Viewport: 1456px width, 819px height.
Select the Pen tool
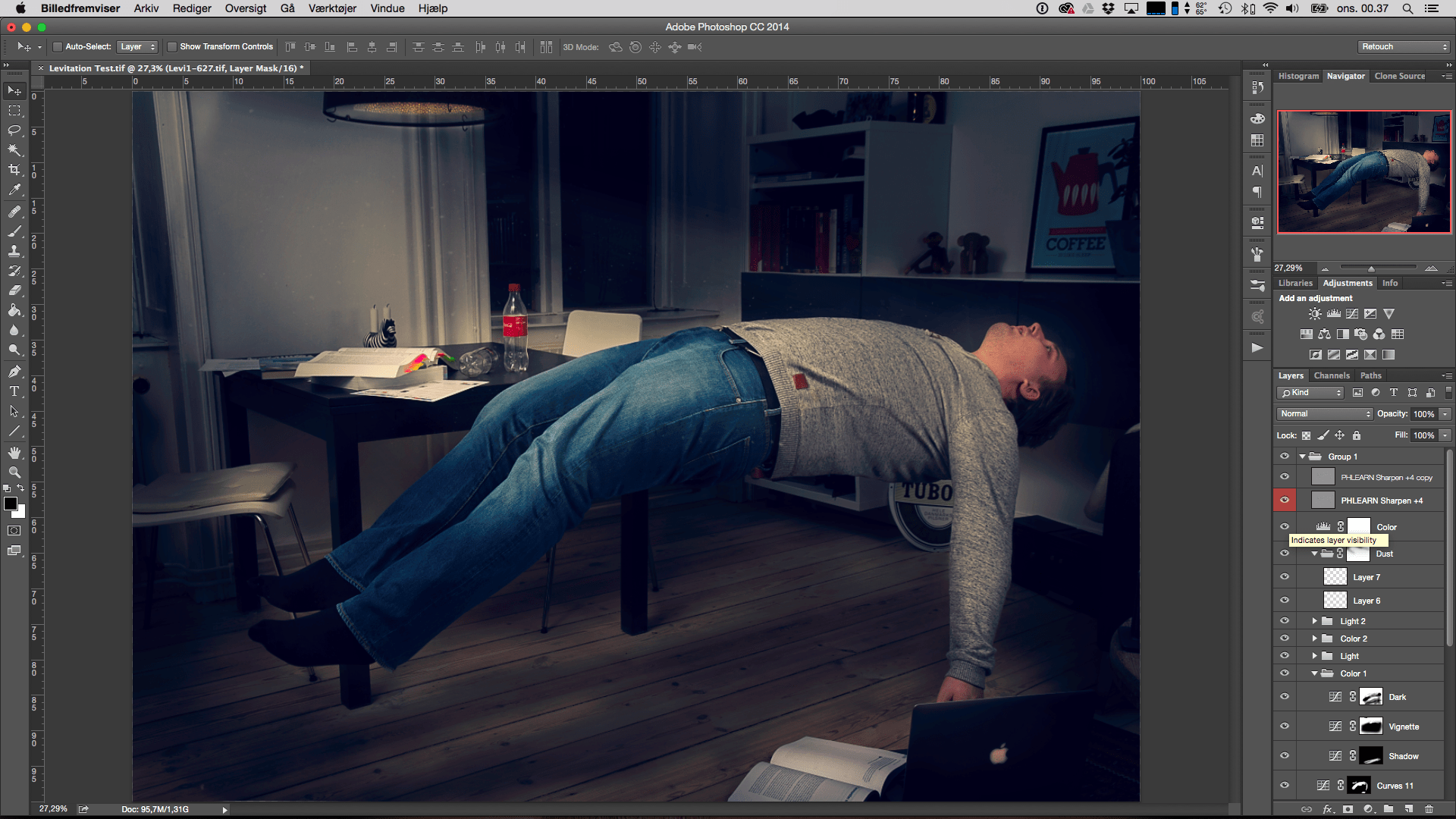click(14, 372)
